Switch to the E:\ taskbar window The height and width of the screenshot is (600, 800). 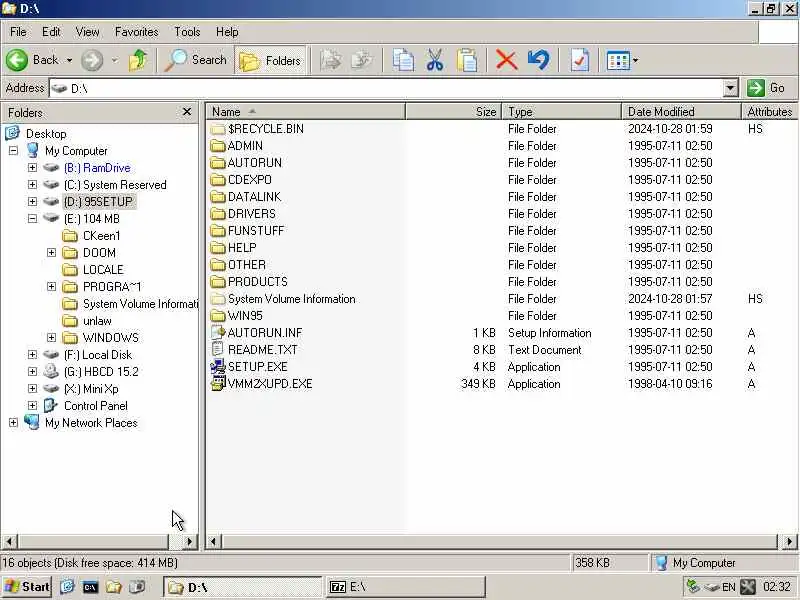click(x=406, y=587)
